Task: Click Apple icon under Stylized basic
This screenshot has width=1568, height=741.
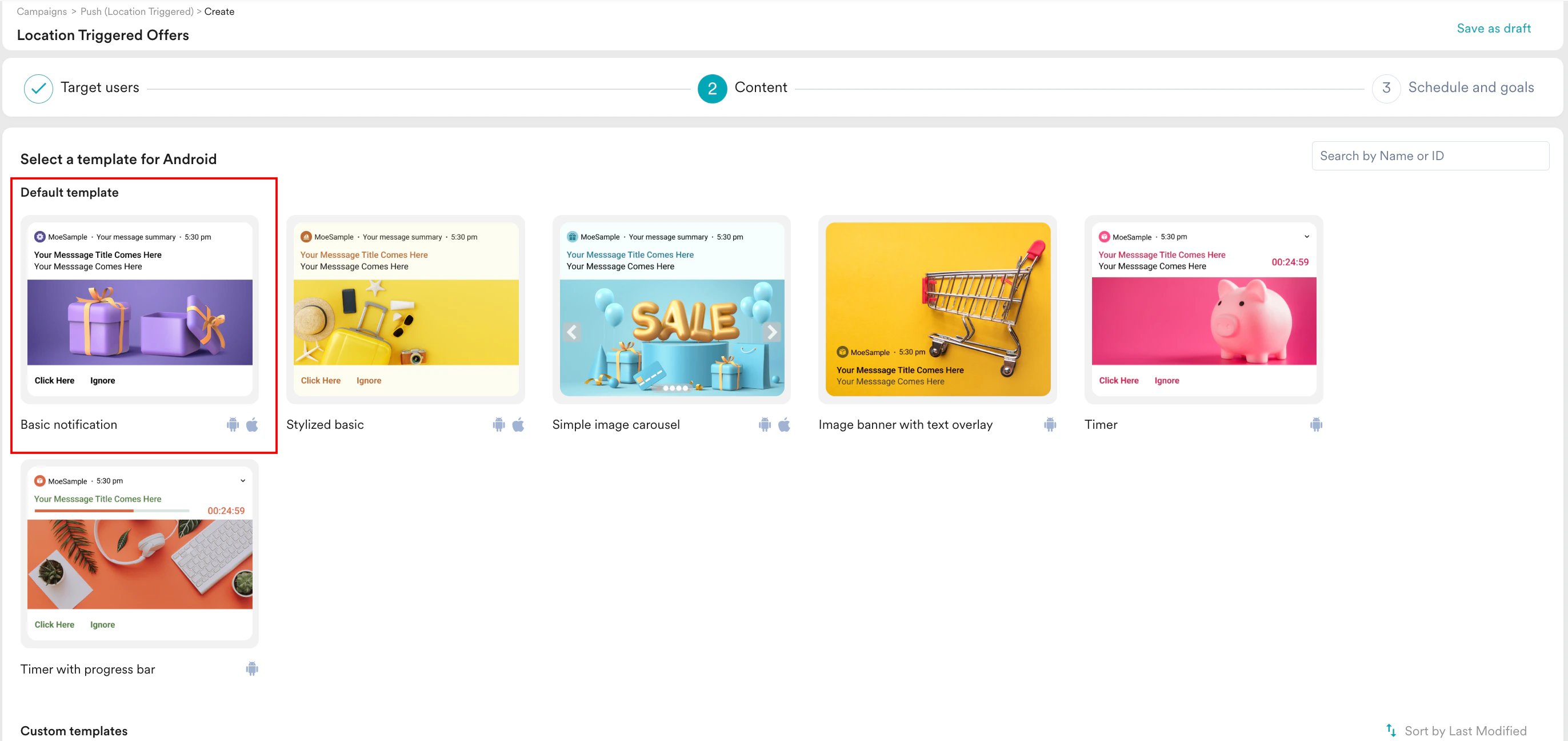Action: tap(518, 424)
